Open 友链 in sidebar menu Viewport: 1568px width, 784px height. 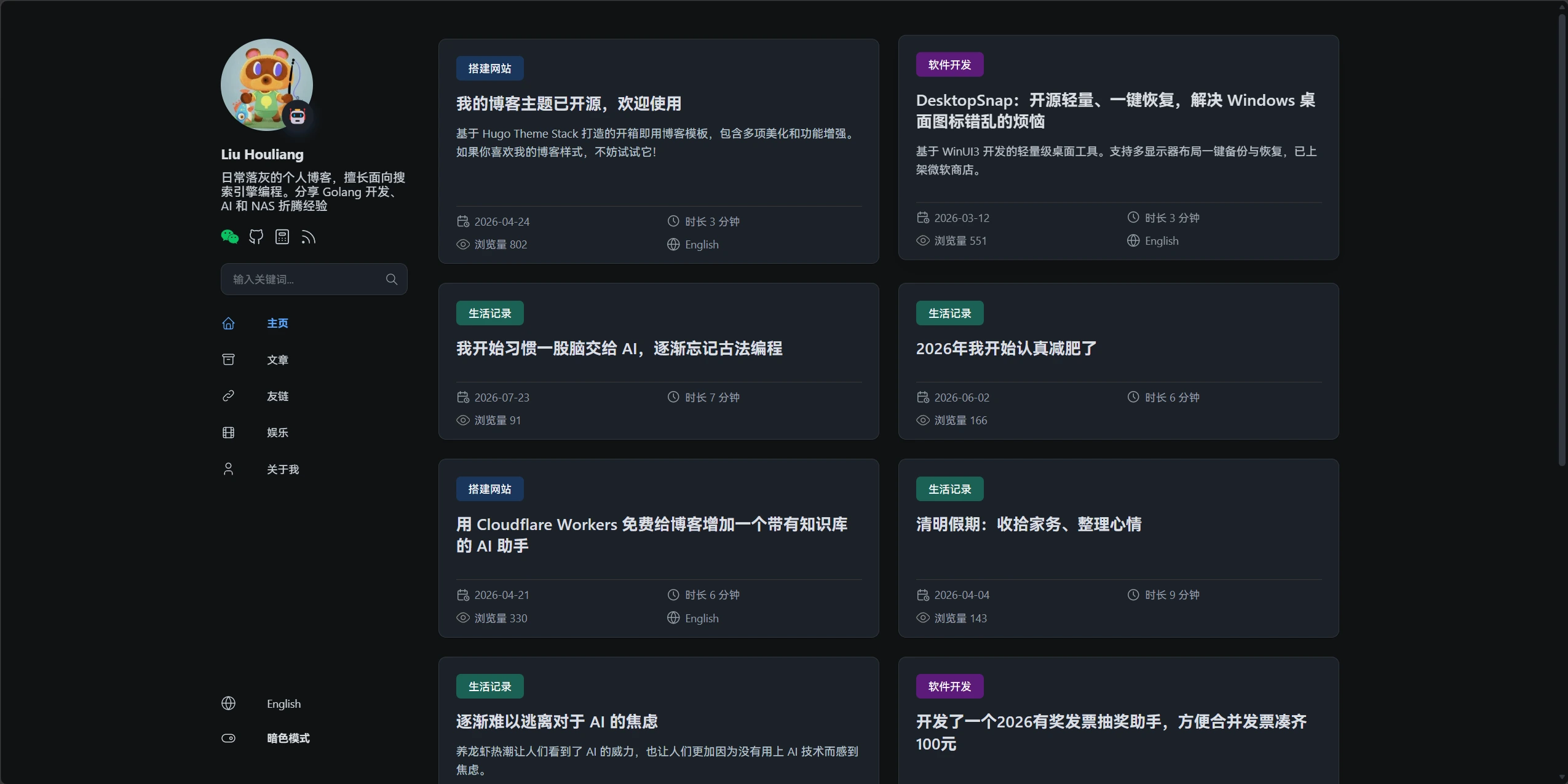278,396
